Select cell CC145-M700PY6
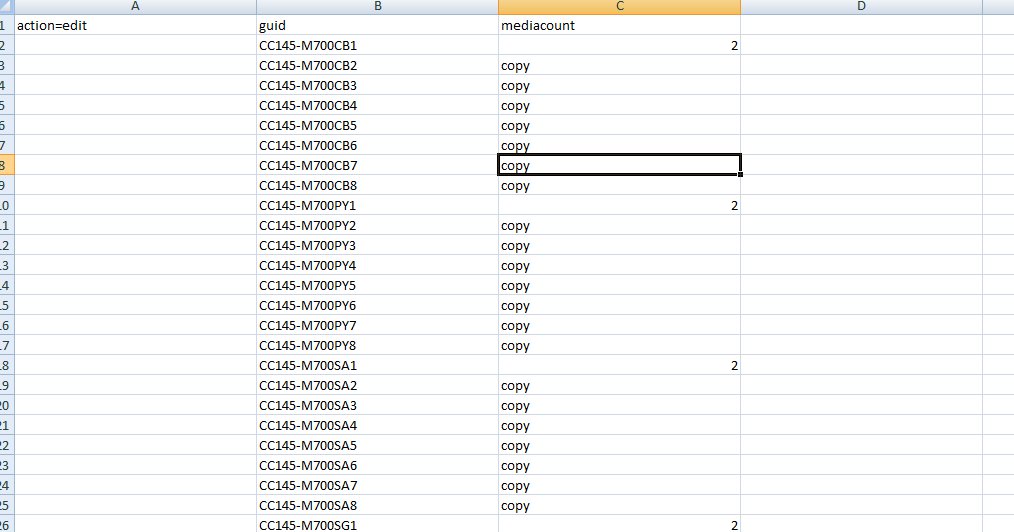Image resolution: width=1014 pixels, height=532 pixels. point(378,306)
